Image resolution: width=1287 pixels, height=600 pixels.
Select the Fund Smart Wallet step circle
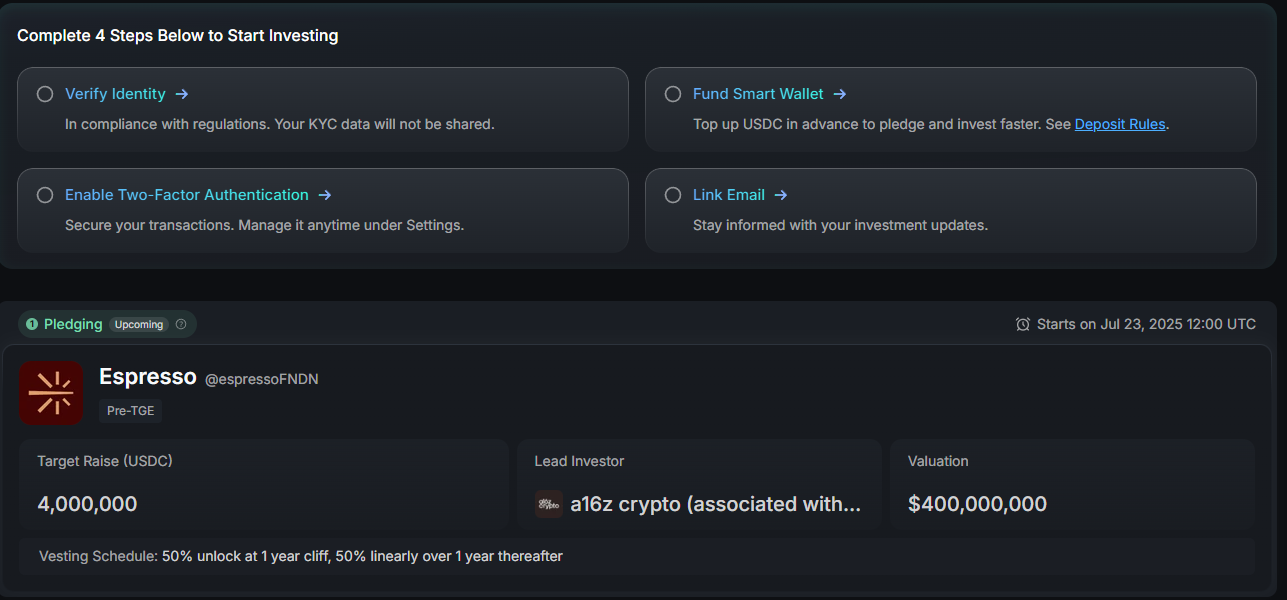[673, 94]
